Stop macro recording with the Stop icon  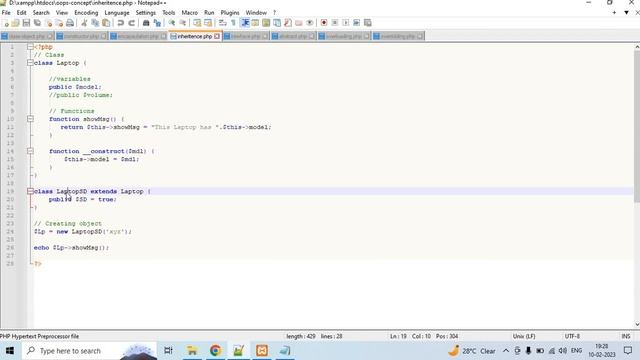coord(335,23)
